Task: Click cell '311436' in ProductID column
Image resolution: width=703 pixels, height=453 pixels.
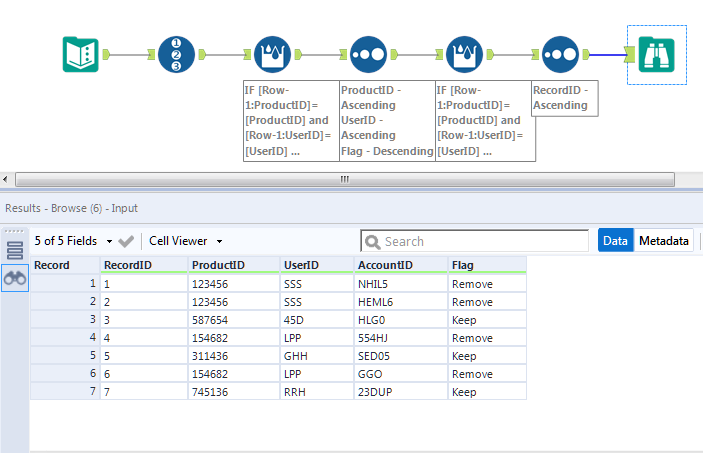Action: [234, 356]
